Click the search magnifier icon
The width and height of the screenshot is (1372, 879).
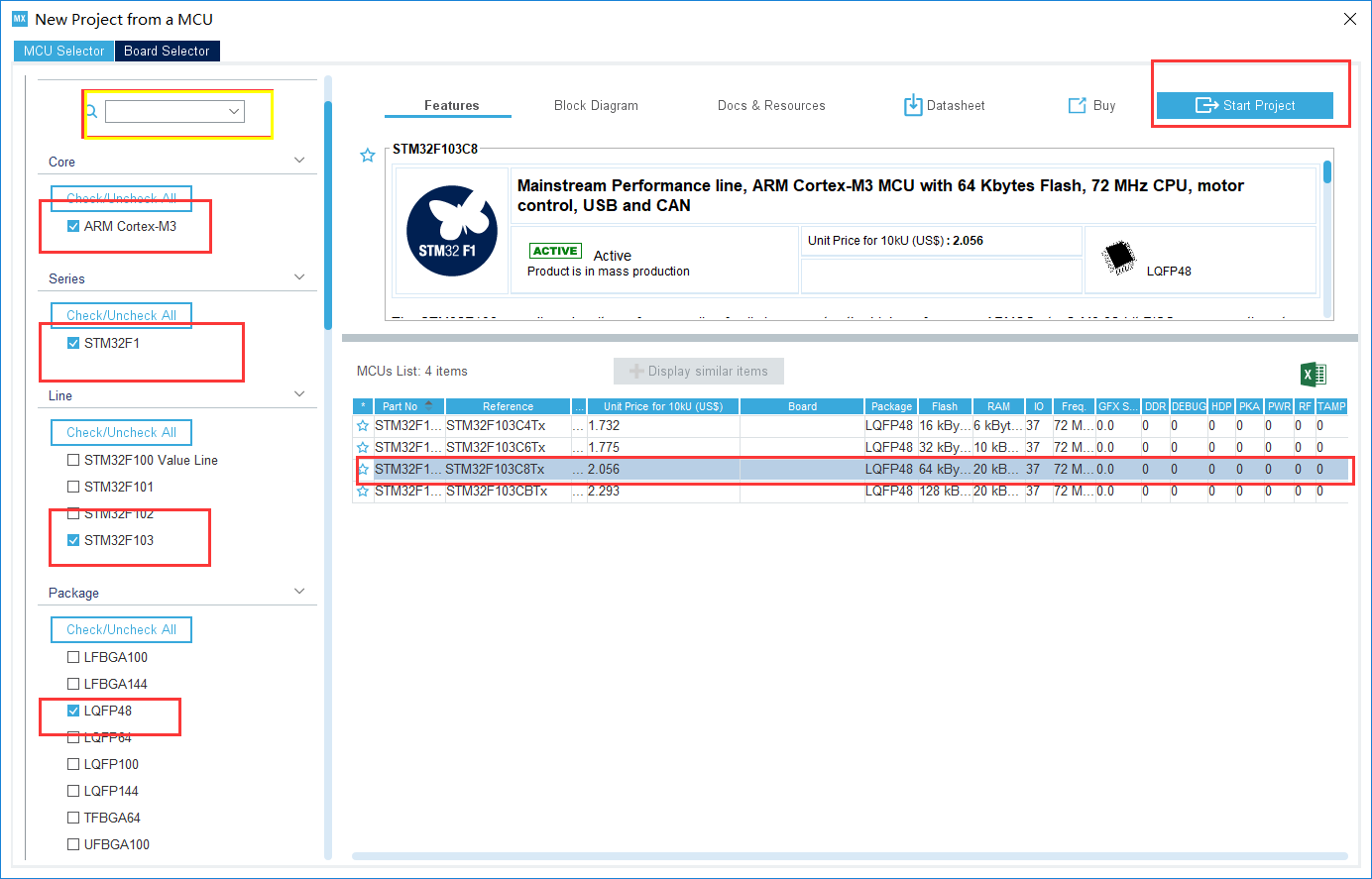(92, 111)
